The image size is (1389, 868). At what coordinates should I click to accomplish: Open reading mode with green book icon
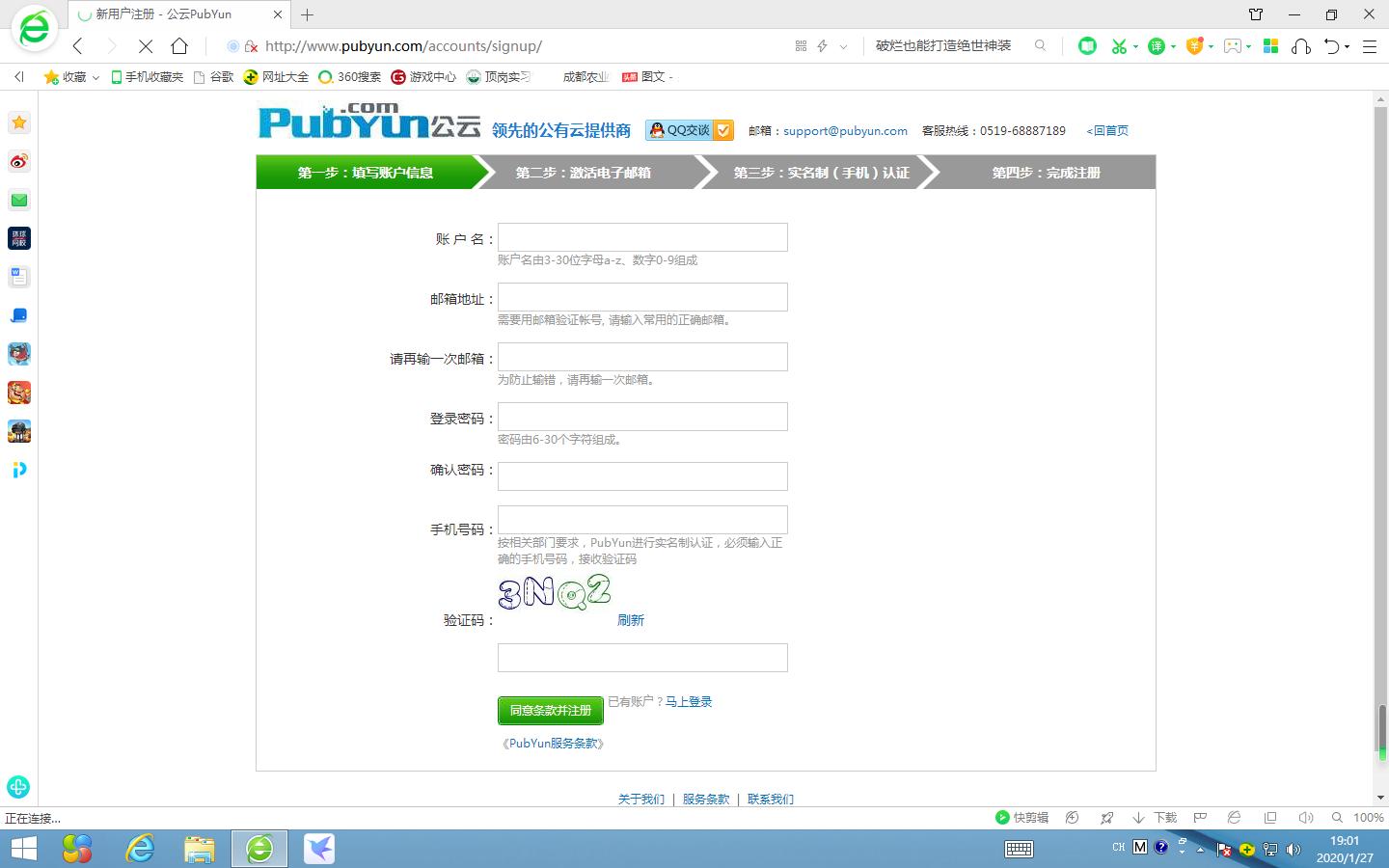coord(1087,45)
